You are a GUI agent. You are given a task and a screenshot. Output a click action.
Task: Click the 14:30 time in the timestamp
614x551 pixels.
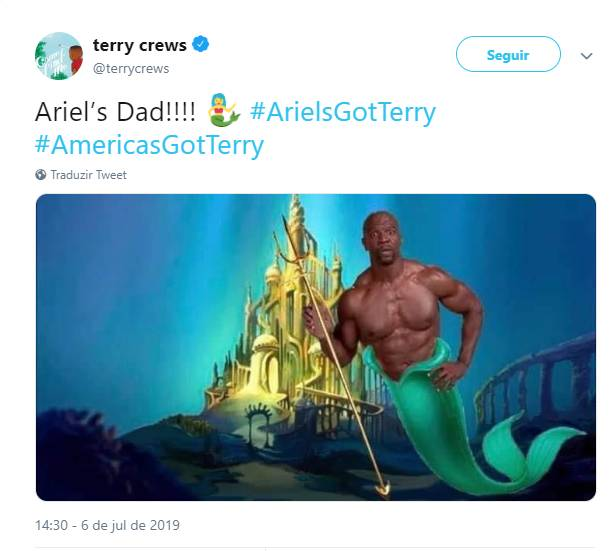(52, 525)
